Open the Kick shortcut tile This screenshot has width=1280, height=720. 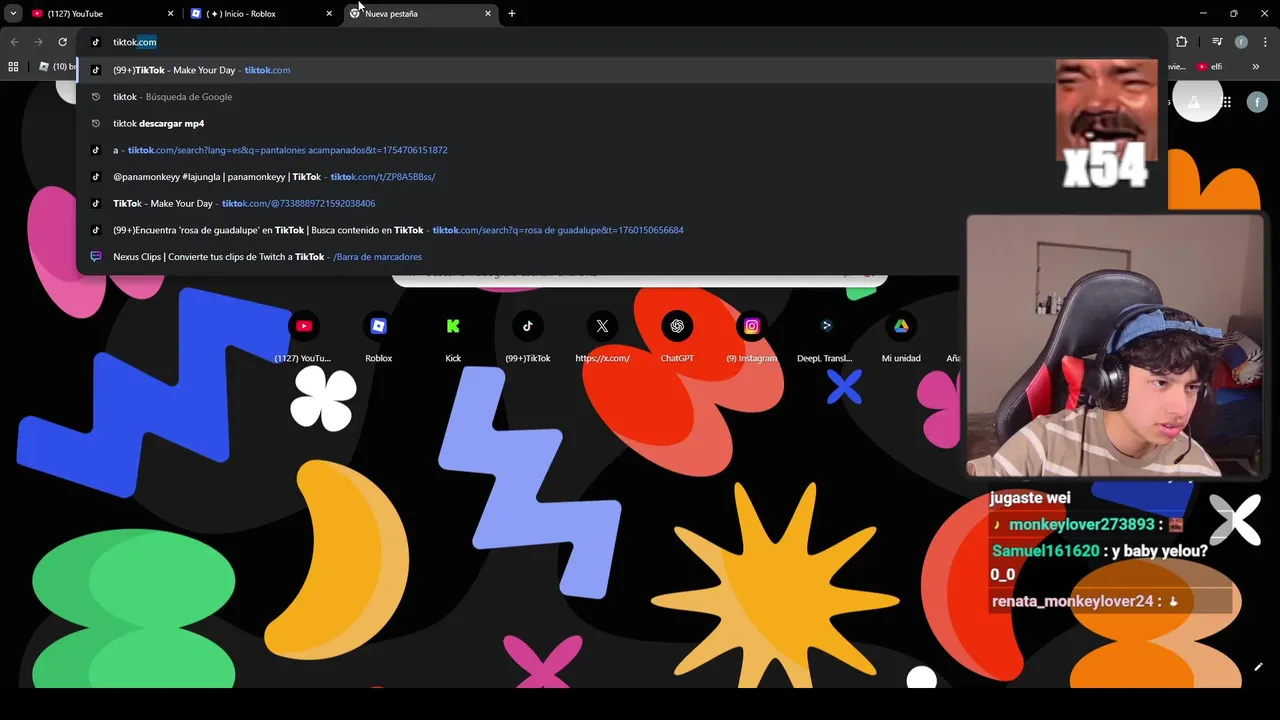[x=453, y=337]
